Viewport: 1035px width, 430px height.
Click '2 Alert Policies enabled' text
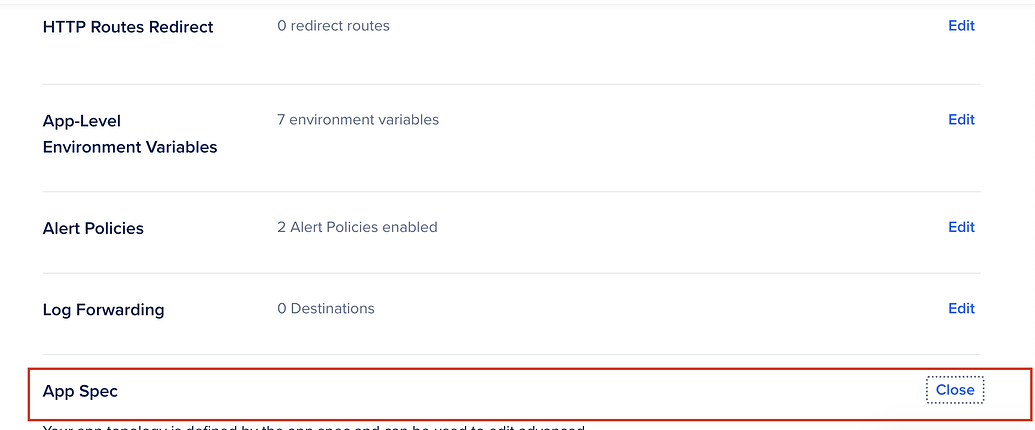pos(357,227)
